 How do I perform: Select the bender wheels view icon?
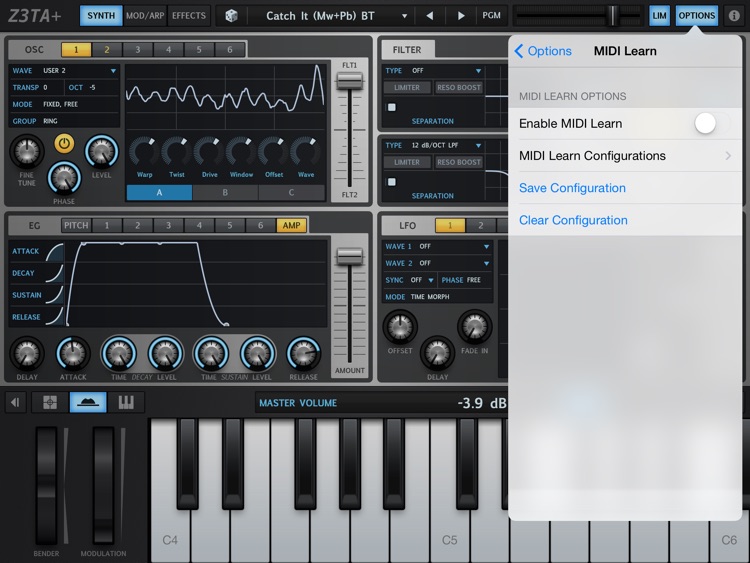[x=88, y=402]
